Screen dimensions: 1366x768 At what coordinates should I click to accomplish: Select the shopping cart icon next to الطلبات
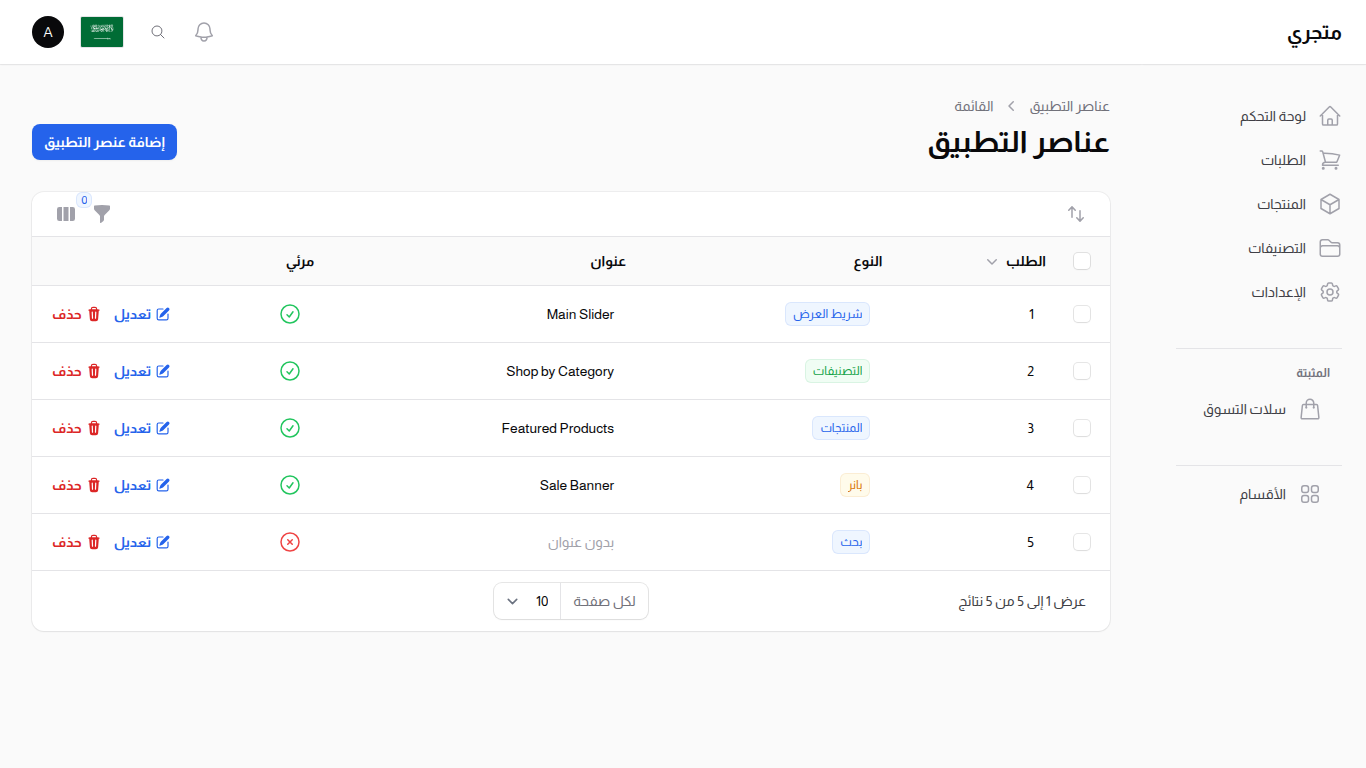coord(1330,160)
